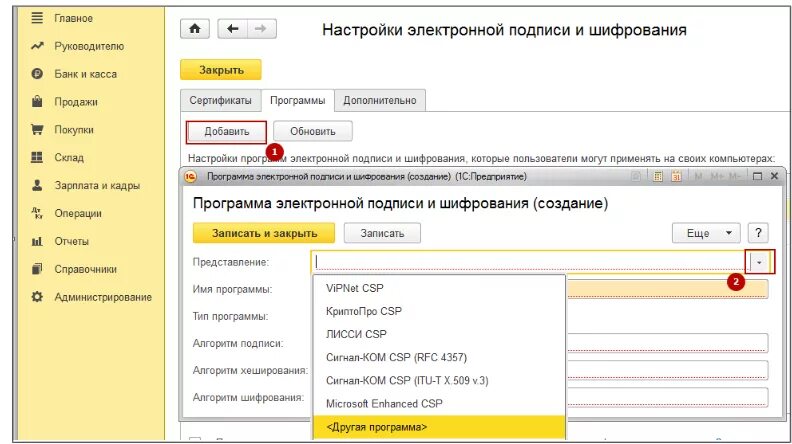Choose <Другая программа> option
This screenshot has height=444, width=792.
point(438,427)
